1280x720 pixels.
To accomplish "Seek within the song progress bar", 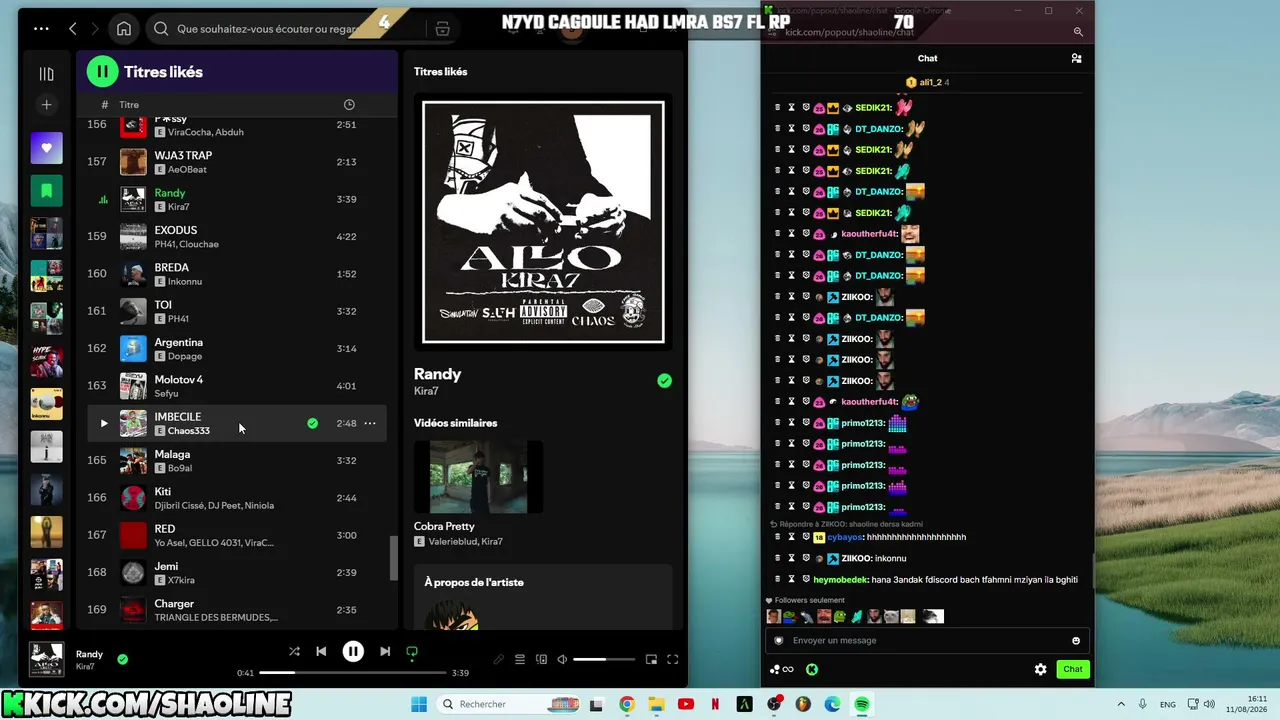I will click(352, 673).
